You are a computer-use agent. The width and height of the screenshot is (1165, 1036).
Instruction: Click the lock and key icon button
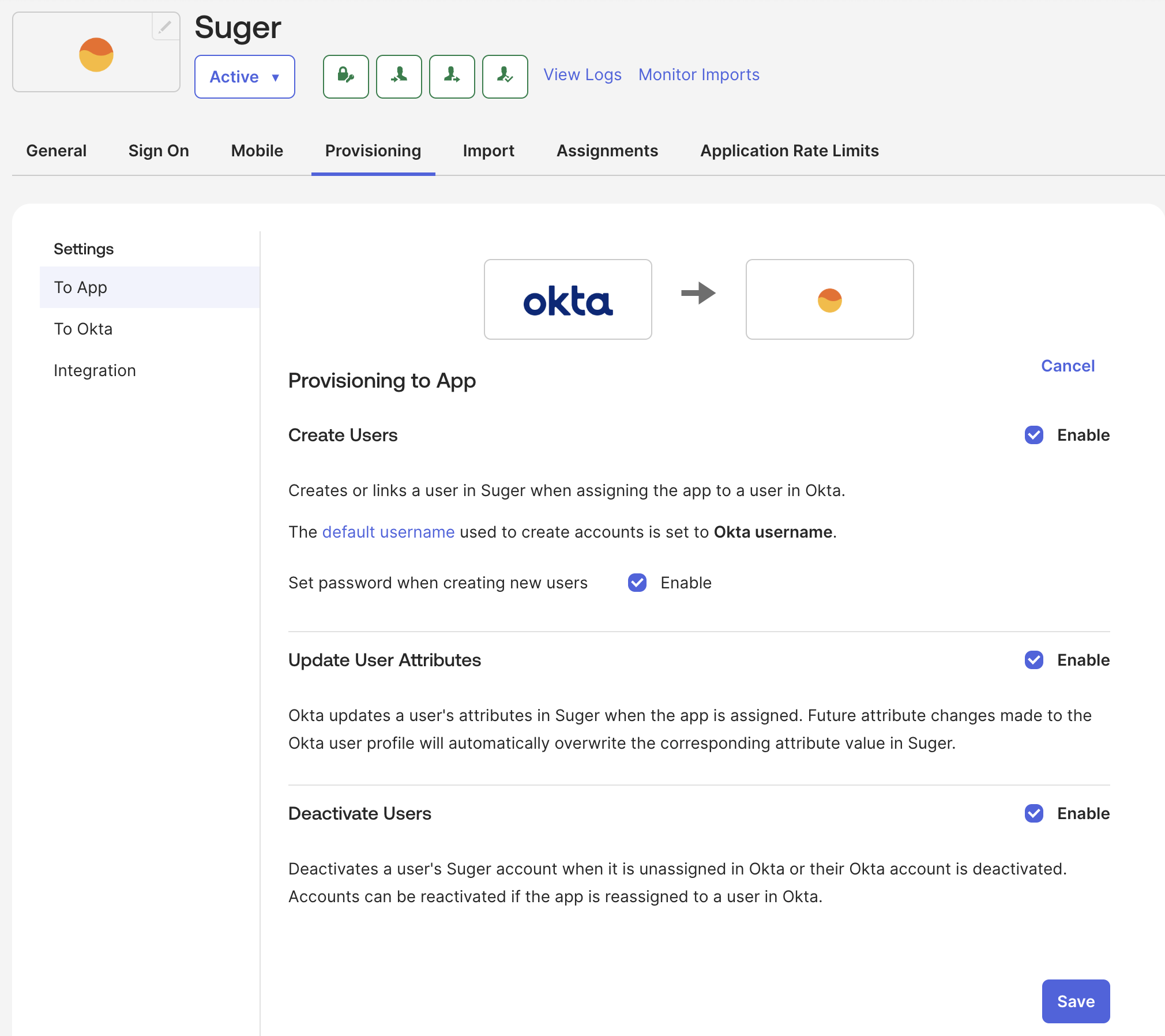point(345,76)
